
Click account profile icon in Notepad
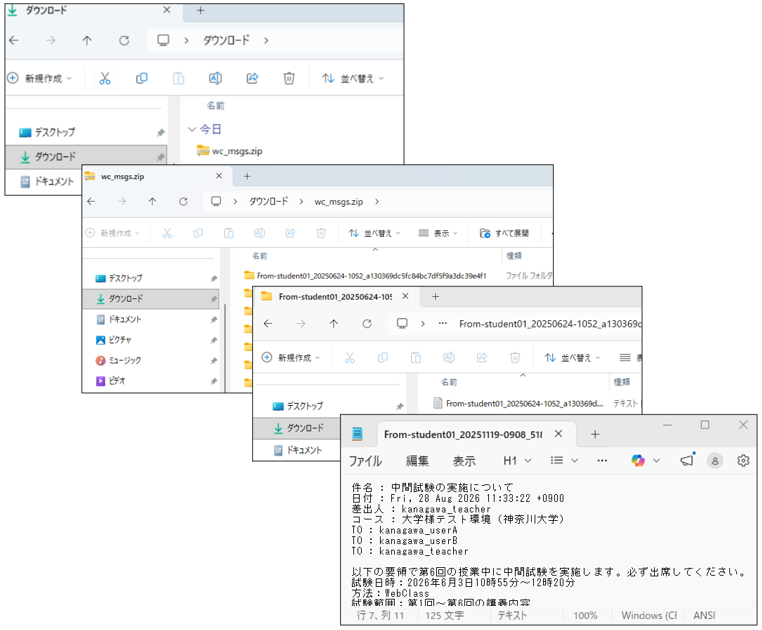[715, 460]
